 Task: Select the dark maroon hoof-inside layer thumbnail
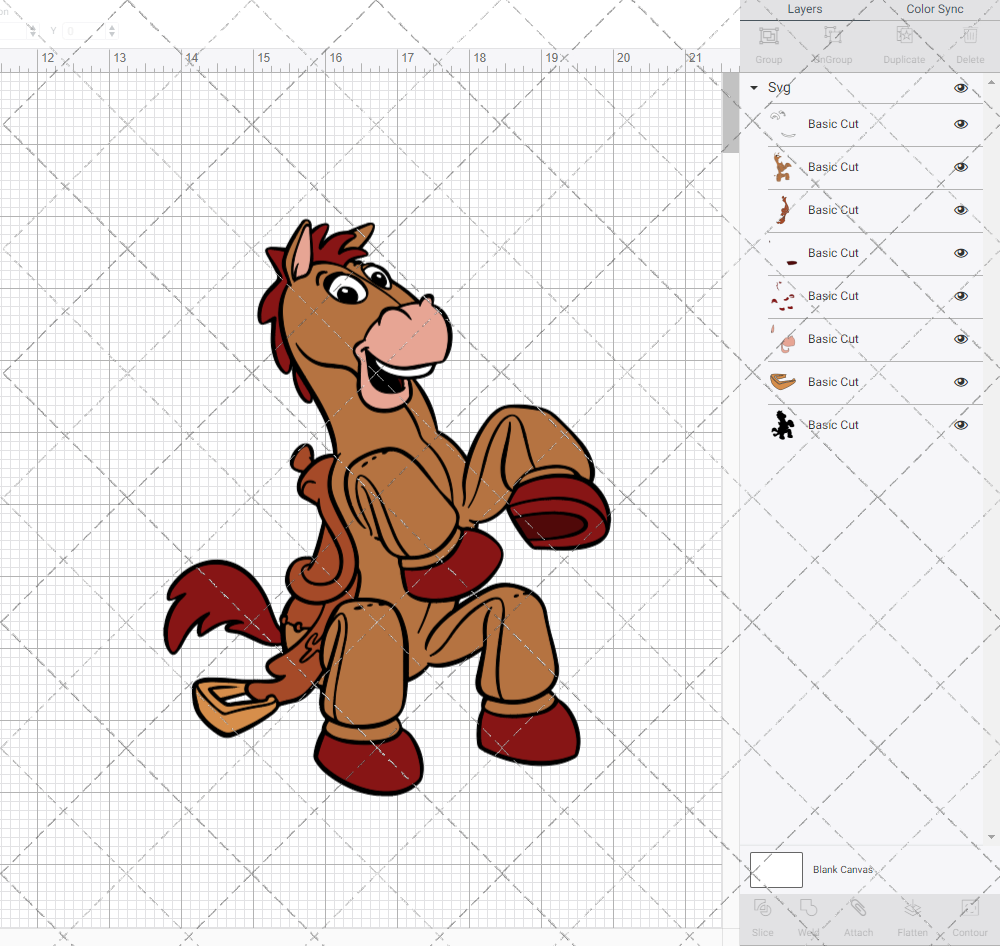pyautogui.click(x=783, y=253)
